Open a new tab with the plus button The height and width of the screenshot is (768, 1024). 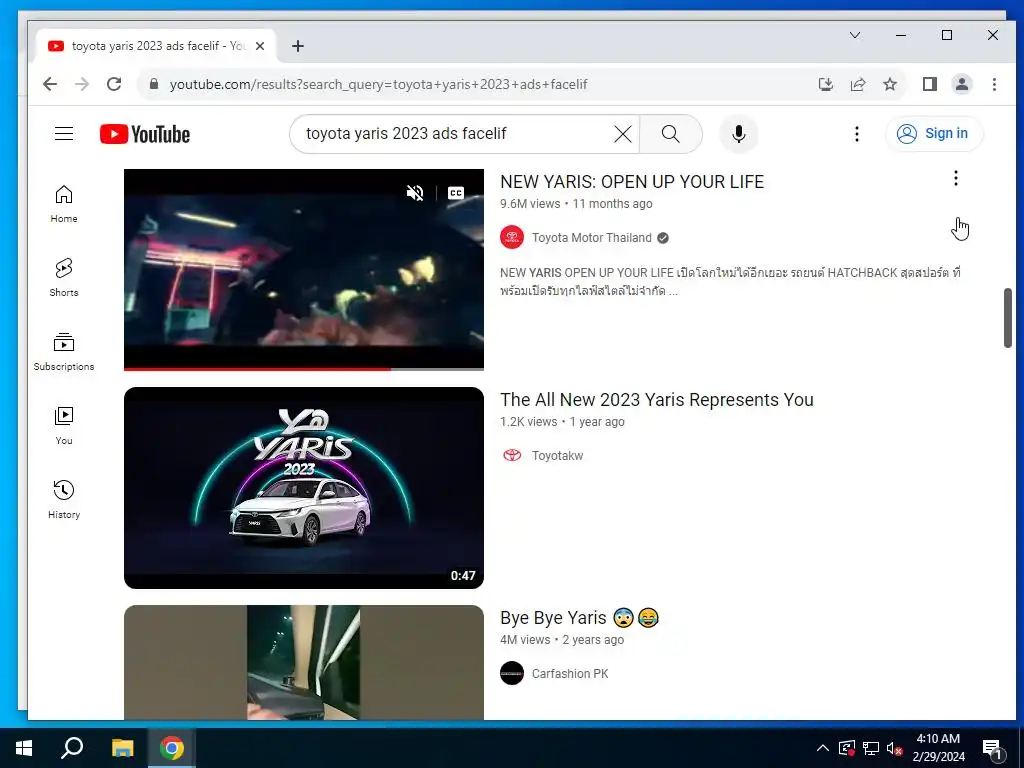(298, 46)
